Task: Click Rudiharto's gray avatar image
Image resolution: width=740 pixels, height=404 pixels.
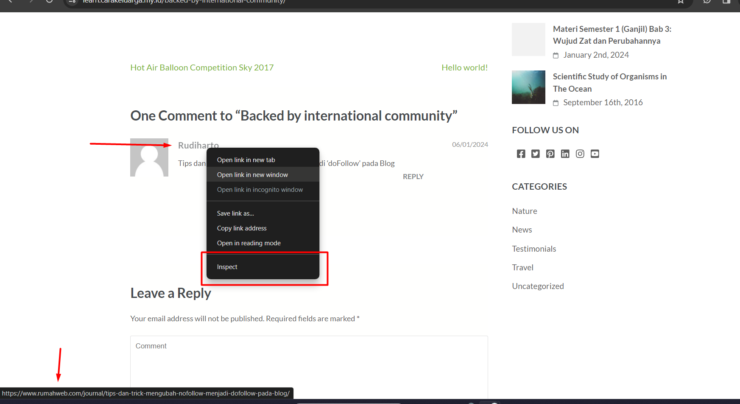Action: [149, 158]
